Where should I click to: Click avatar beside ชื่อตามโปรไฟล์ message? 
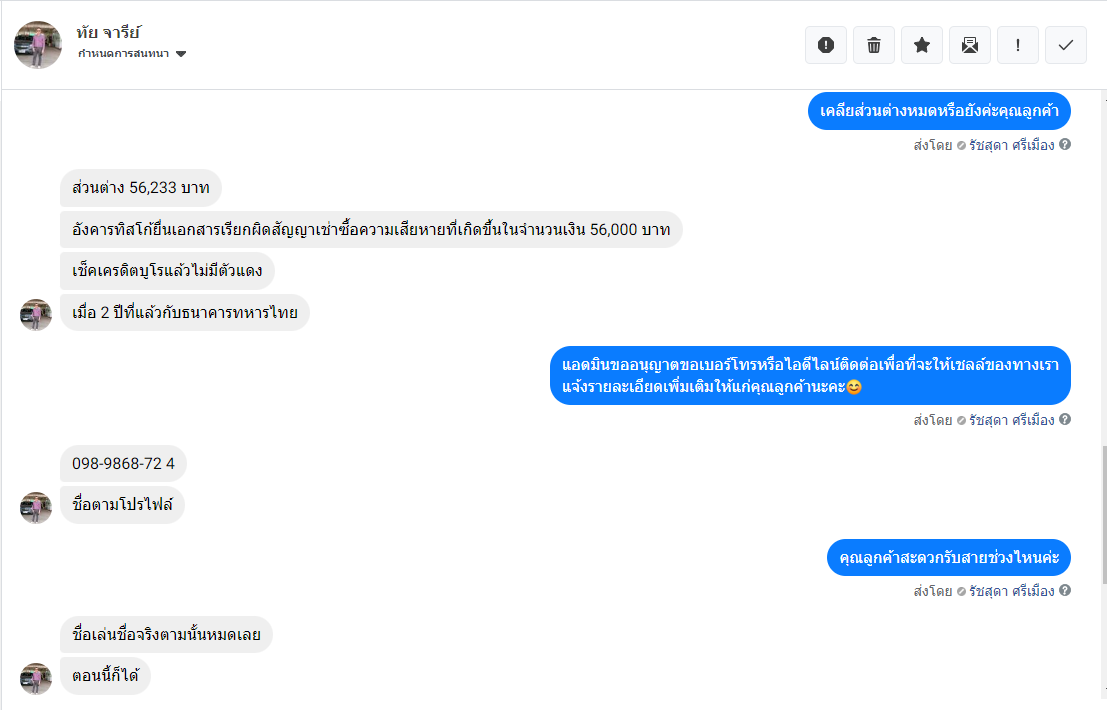point(36,507)
